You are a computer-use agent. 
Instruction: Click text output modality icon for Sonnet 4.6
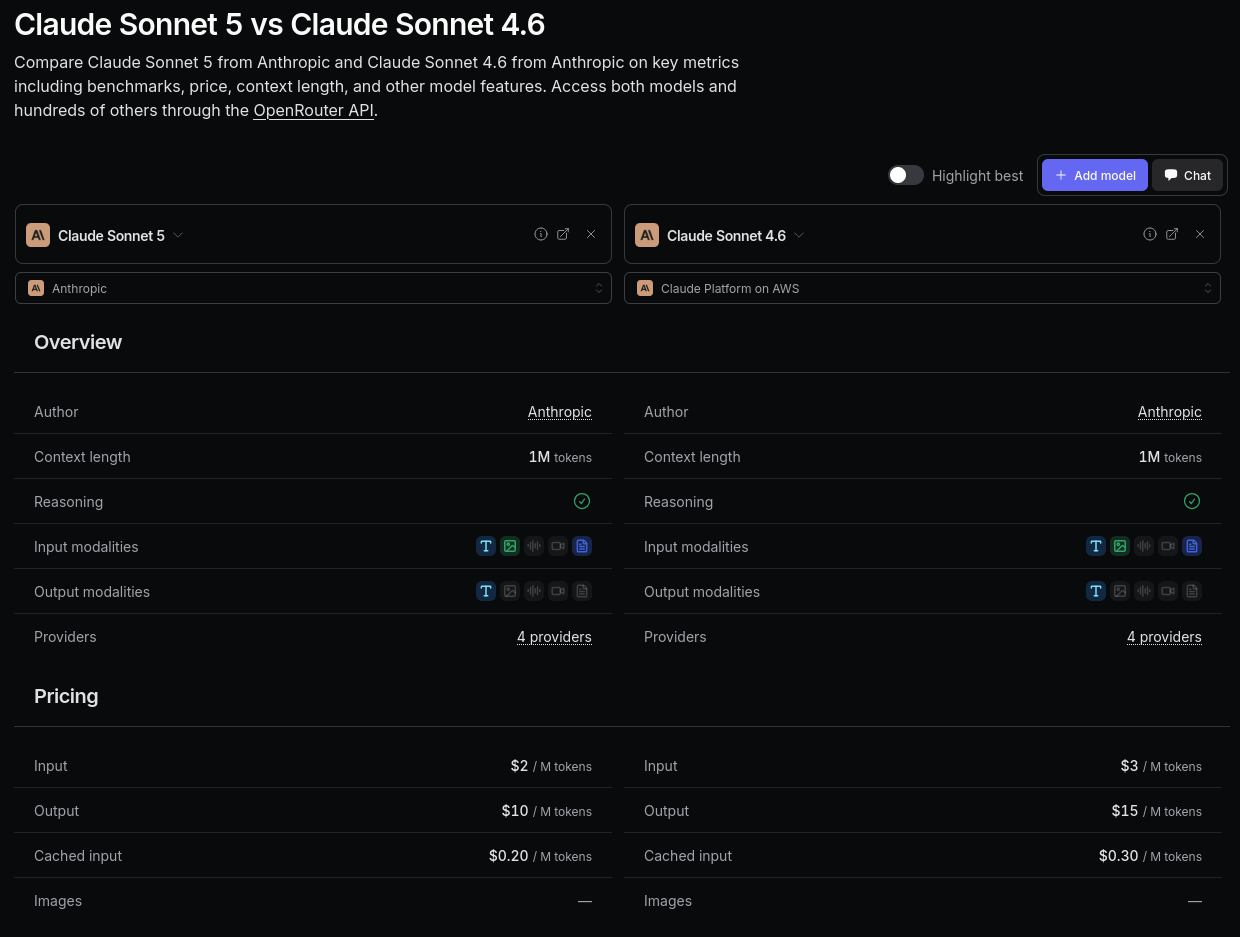[1096, 591]
